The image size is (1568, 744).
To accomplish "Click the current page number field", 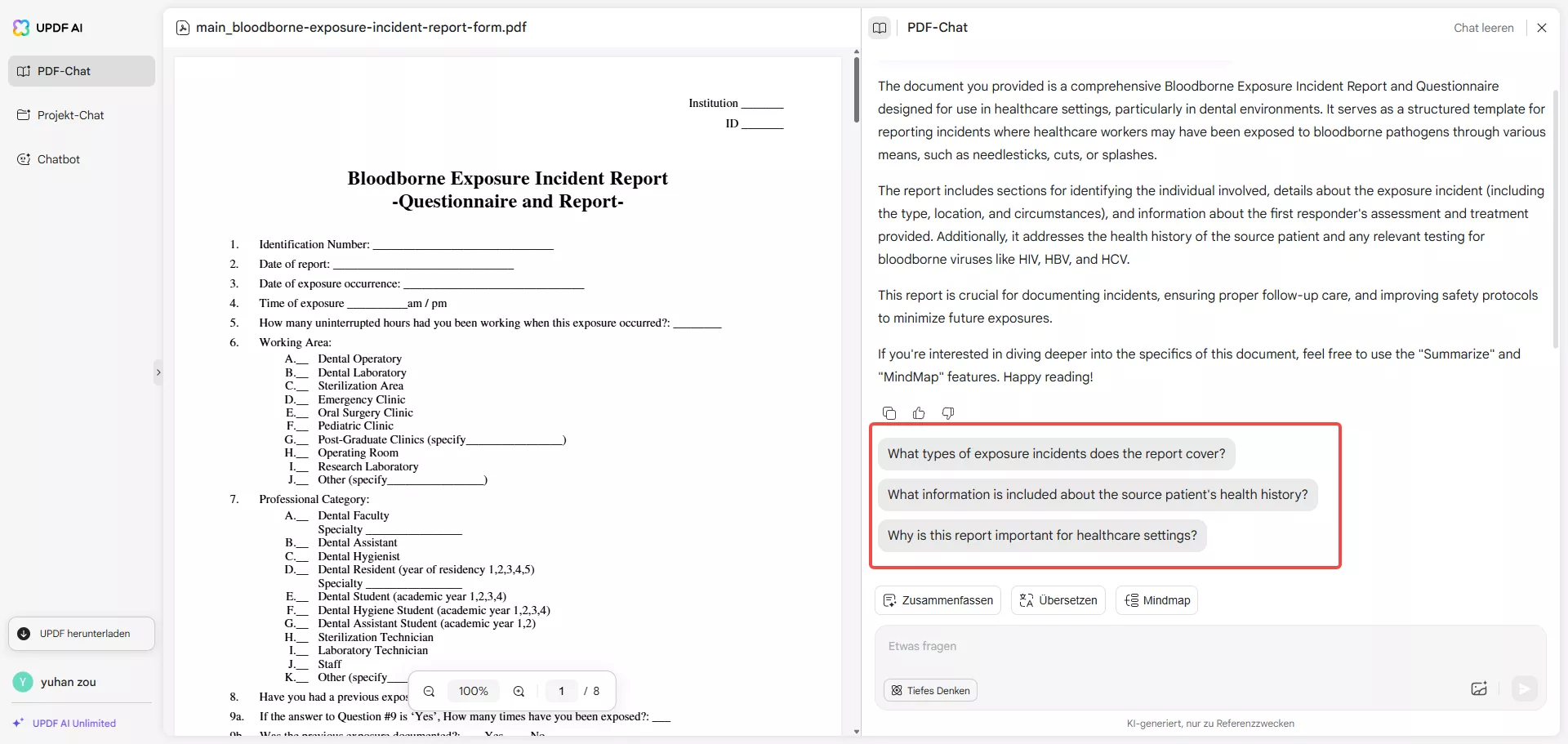I will [x=561, y=692].
